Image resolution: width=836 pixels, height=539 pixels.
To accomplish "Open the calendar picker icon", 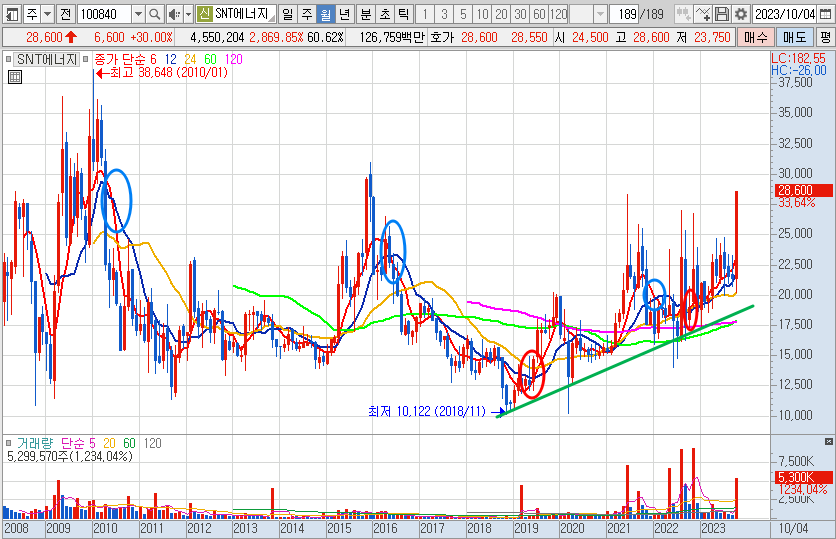I will (x=825, y=14).
